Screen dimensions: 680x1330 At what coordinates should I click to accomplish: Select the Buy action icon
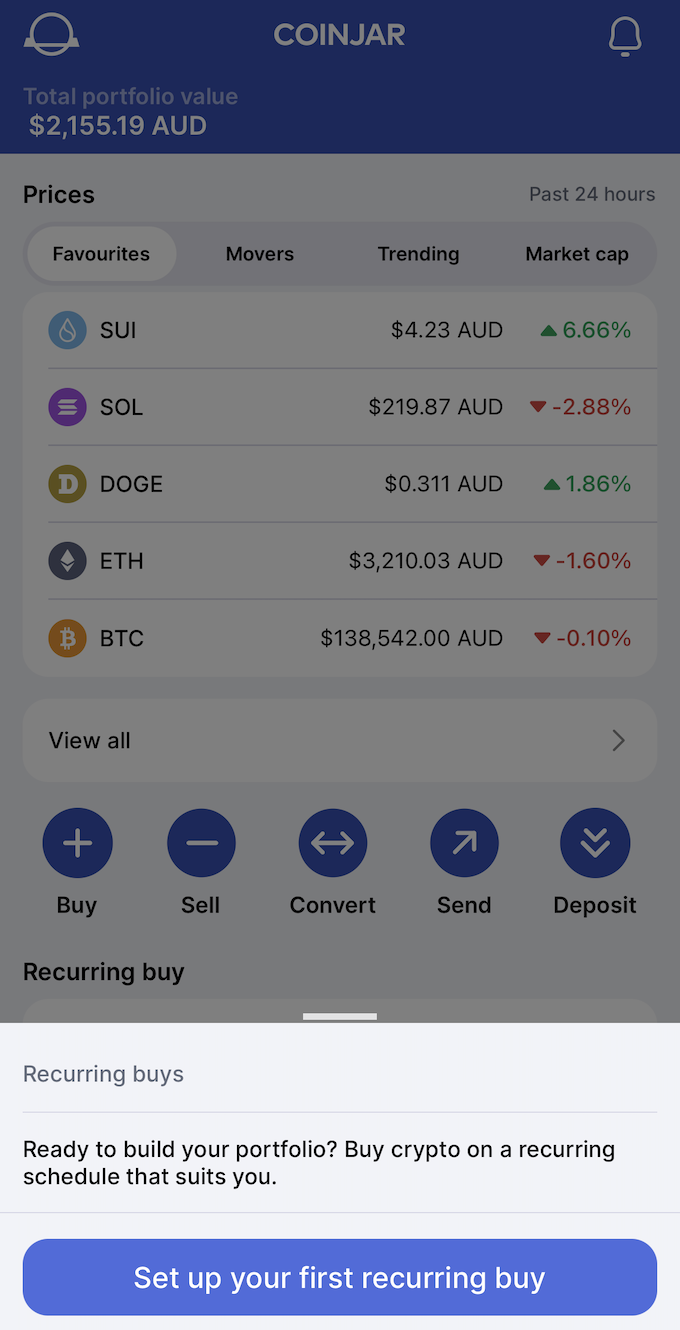click(x=77, y=843)
